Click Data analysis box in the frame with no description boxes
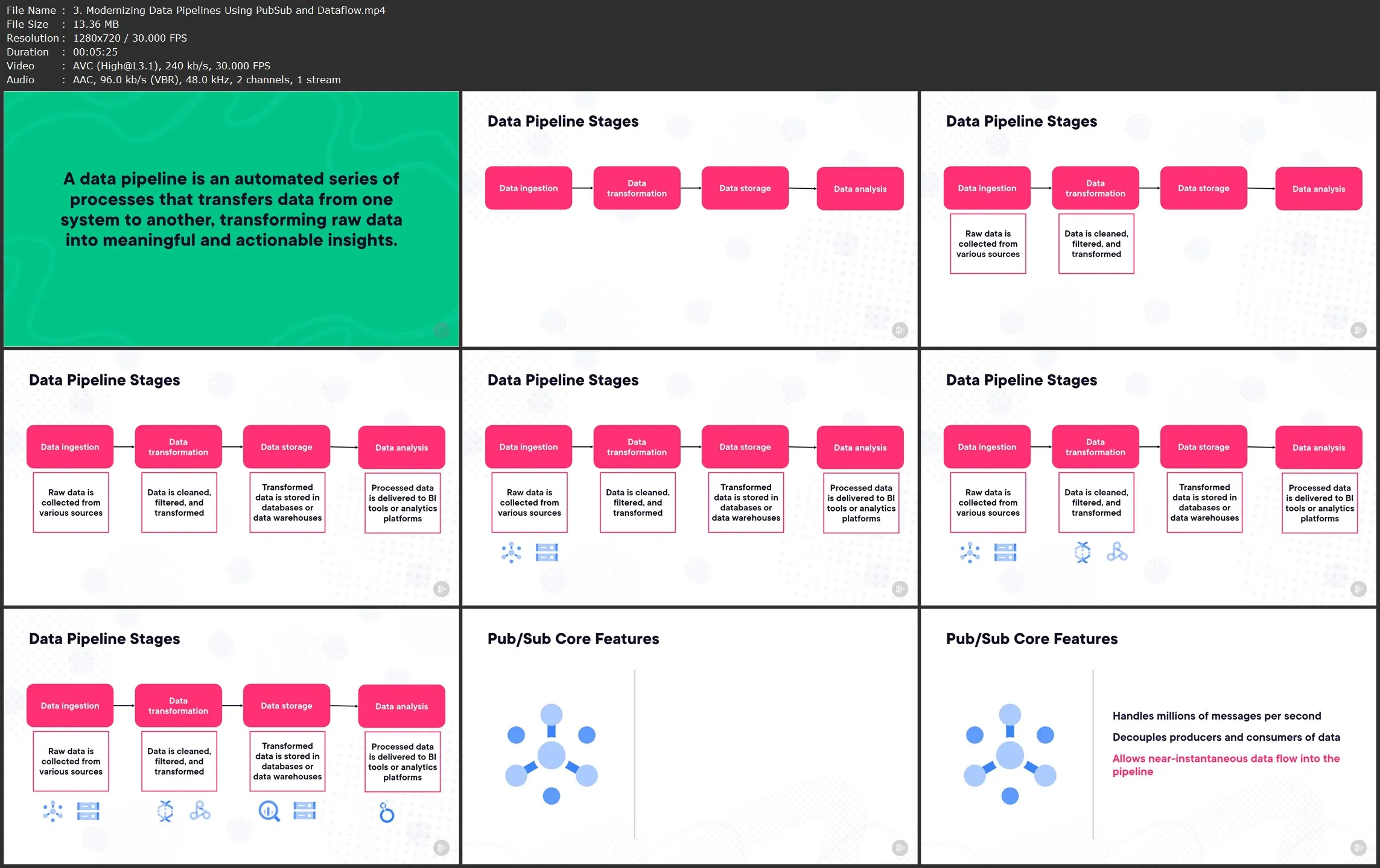1380x868 pixels. point(860,189)
